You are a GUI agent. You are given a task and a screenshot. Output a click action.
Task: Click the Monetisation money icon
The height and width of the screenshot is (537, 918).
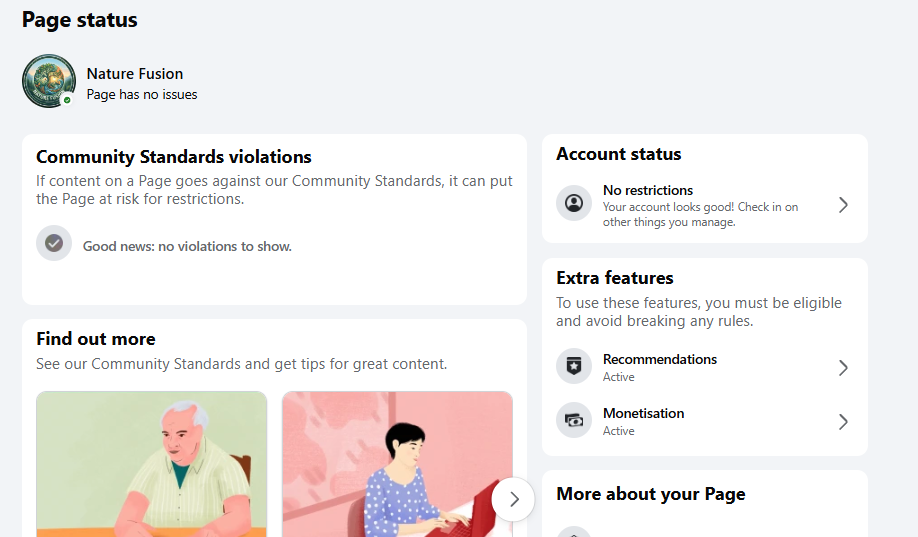[x=574, y=420]
